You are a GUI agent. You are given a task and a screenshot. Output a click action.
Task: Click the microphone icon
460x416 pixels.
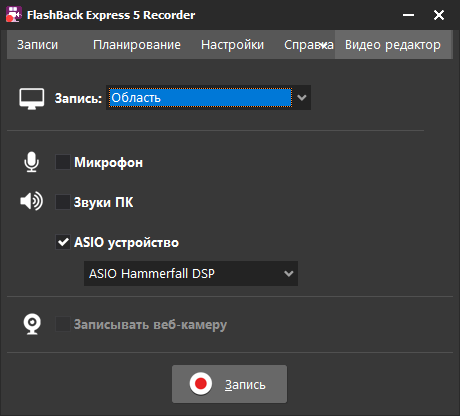[32, 162]
